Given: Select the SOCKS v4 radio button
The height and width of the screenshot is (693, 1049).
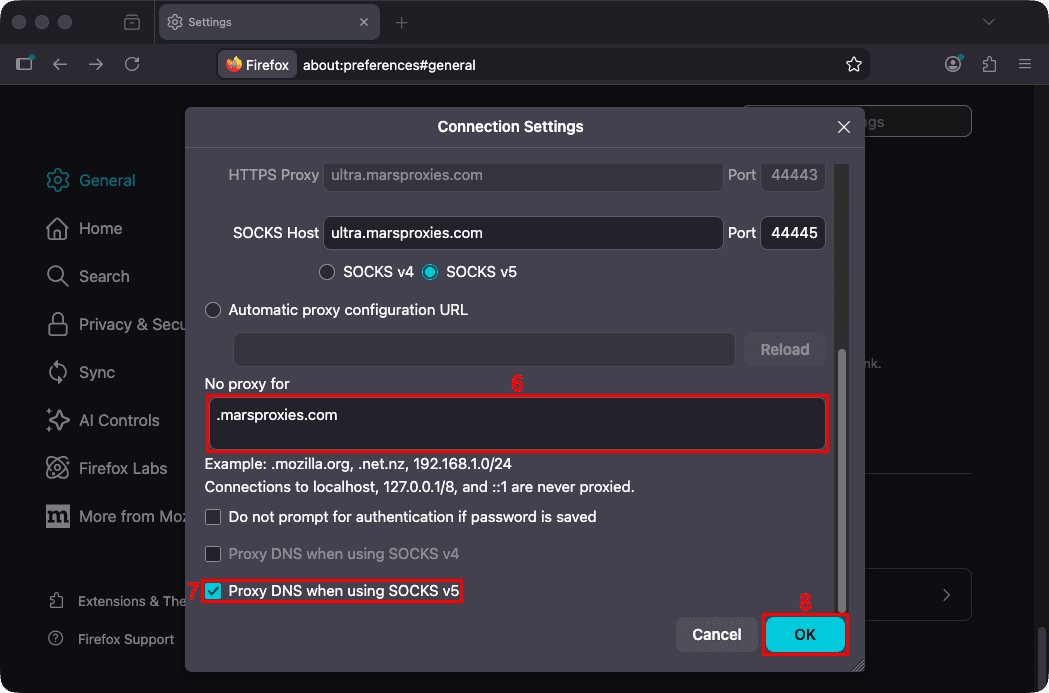Looking at the screenshot, I should (x=327, y=272).
